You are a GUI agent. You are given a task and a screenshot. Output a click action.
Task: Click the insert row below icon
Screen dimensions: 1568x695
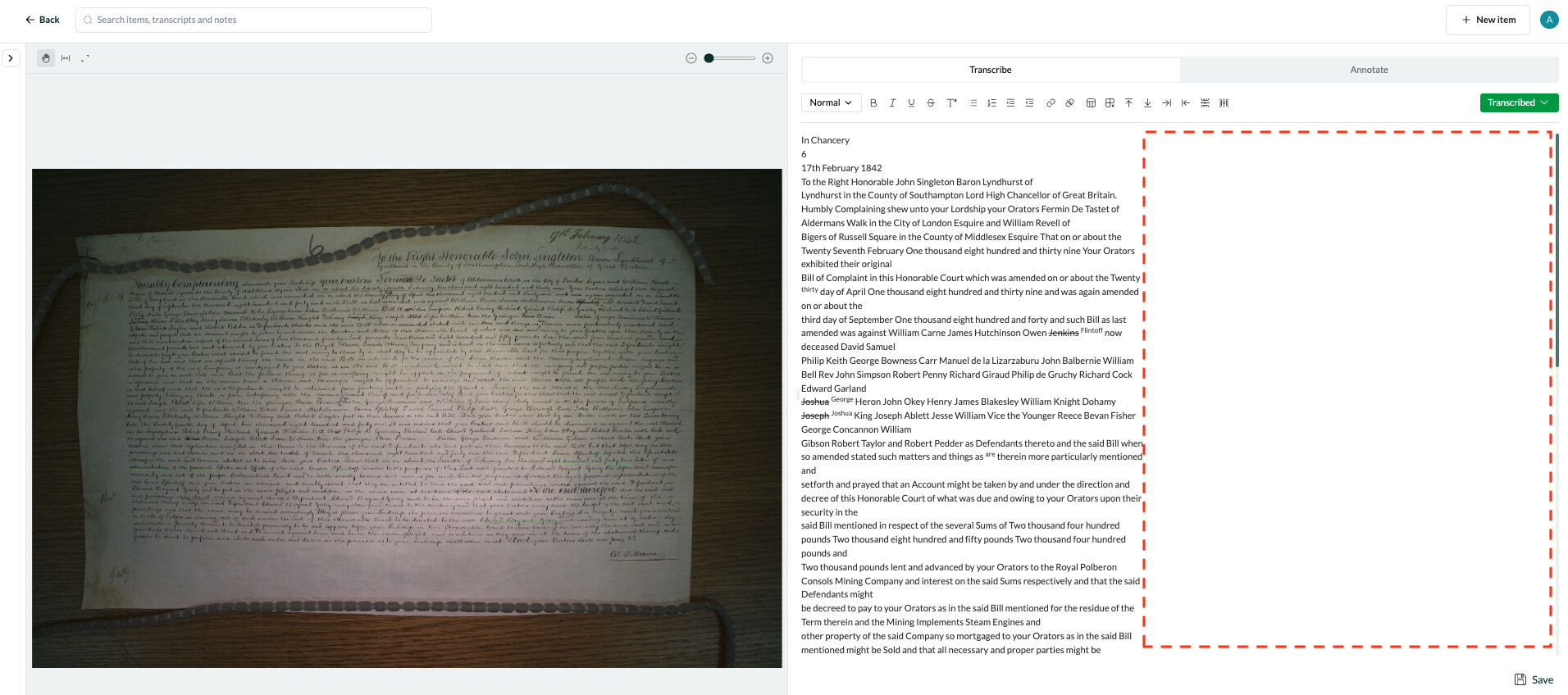[x=1147, y=102]
